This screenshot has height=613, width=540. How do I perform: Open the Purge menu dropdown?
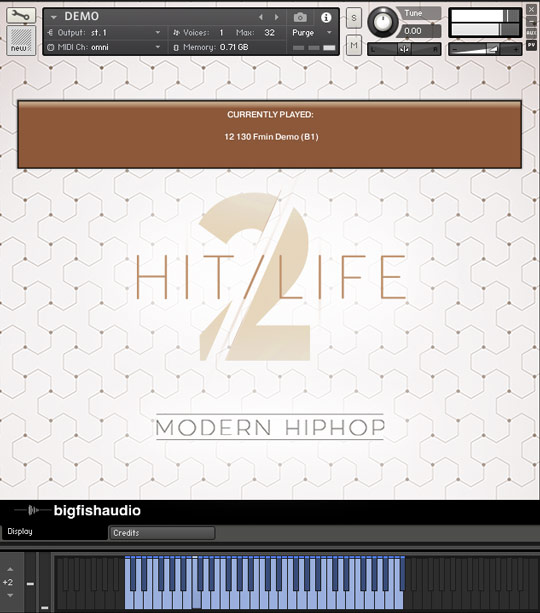pyautogui.click(x=312, y=33)
